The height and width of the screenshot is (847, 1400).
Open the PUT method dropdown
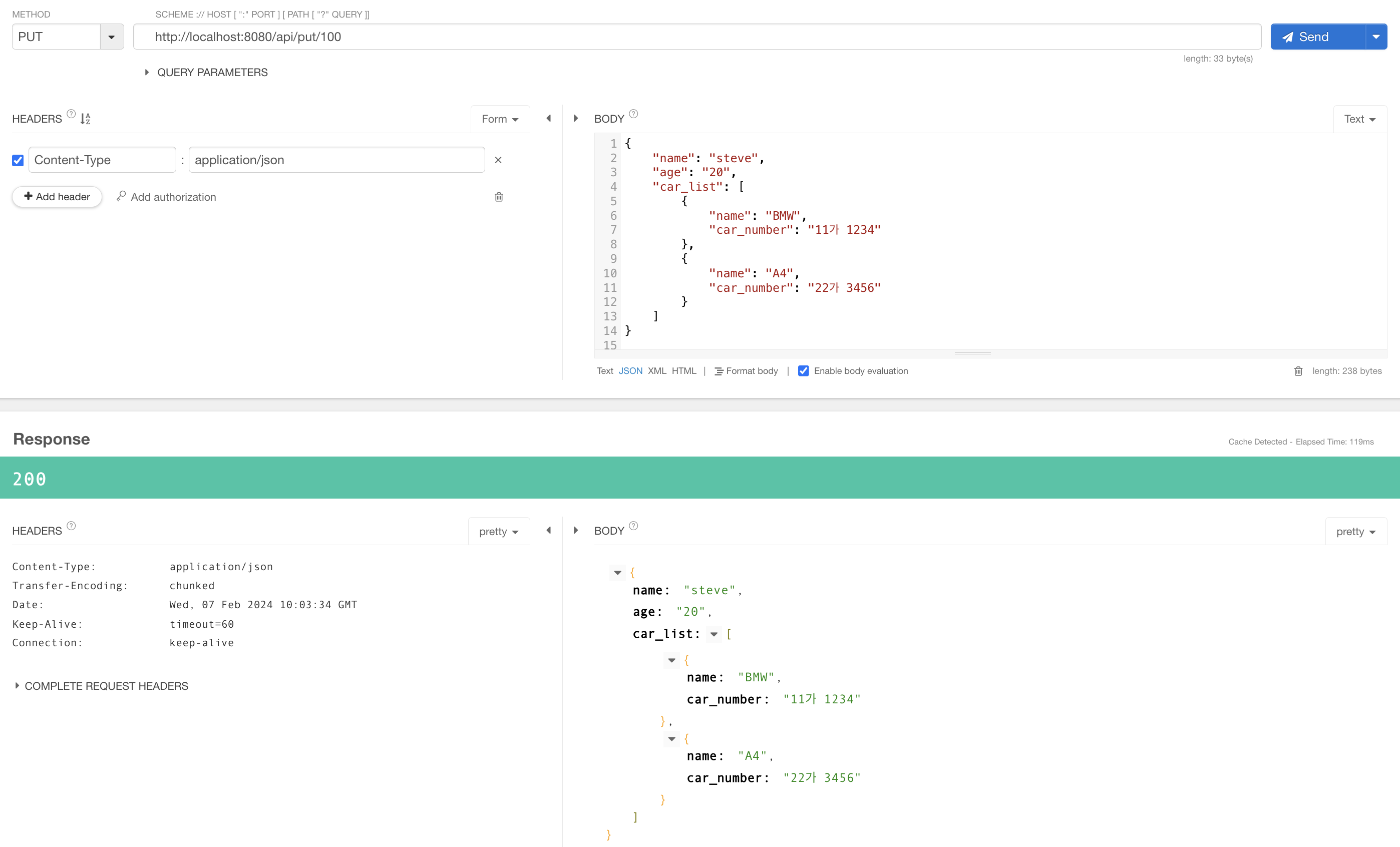point(111,37)
